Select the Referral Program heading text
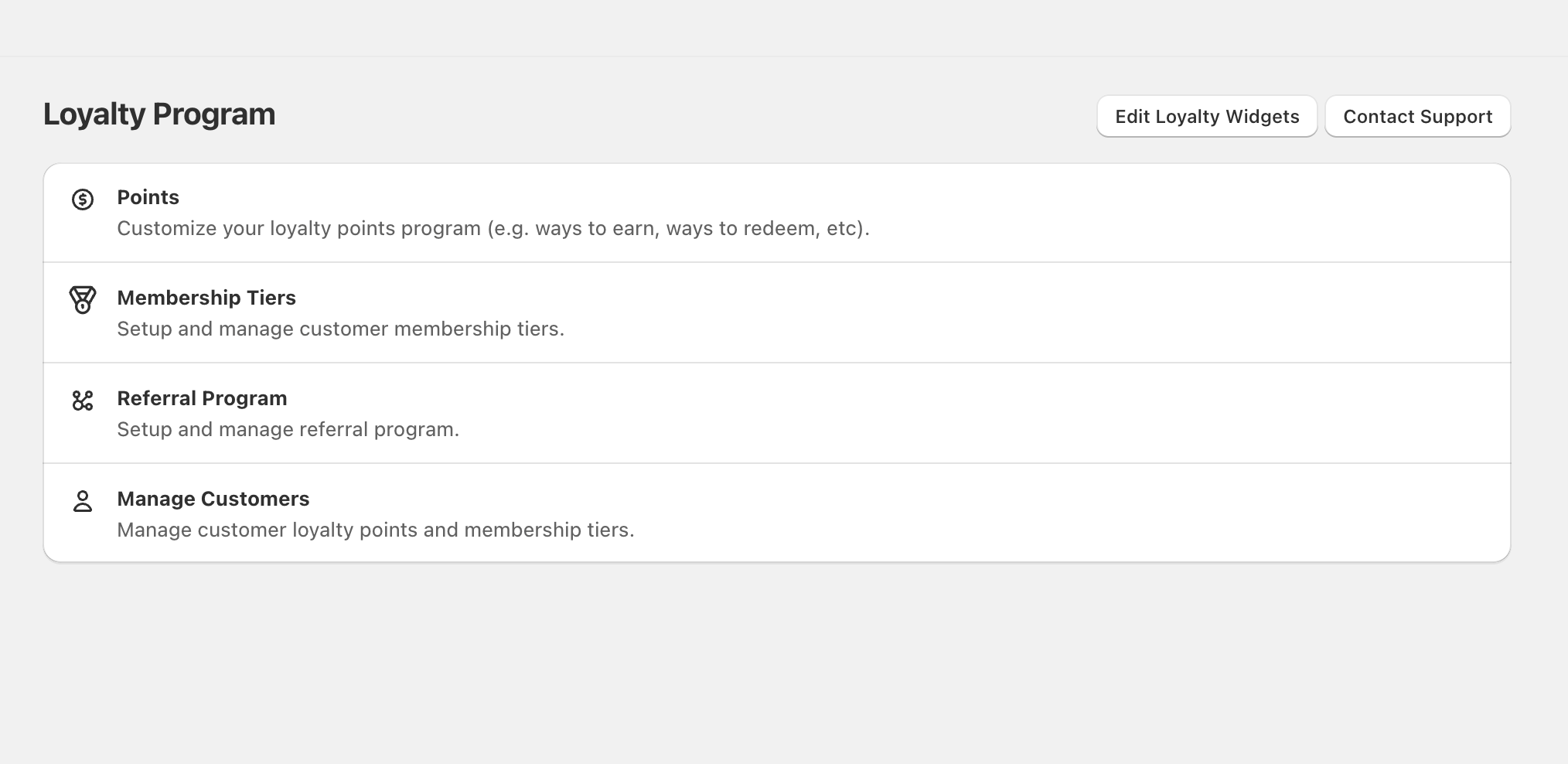 coord(202,398)
